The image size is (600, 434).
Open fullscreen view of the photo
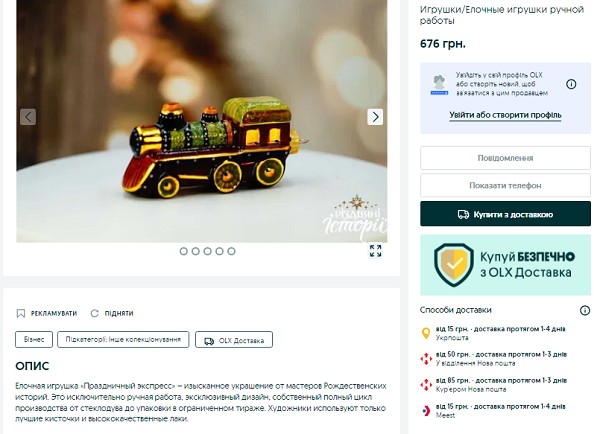375,251
